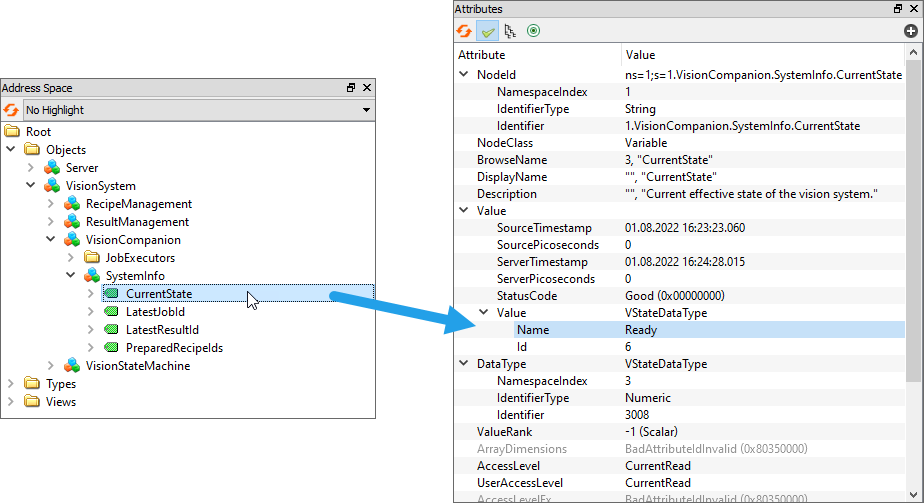Refresh the Address Space tree
This screenshot has width=924, height=503.
pyautogui.click(x=11, y=109)
